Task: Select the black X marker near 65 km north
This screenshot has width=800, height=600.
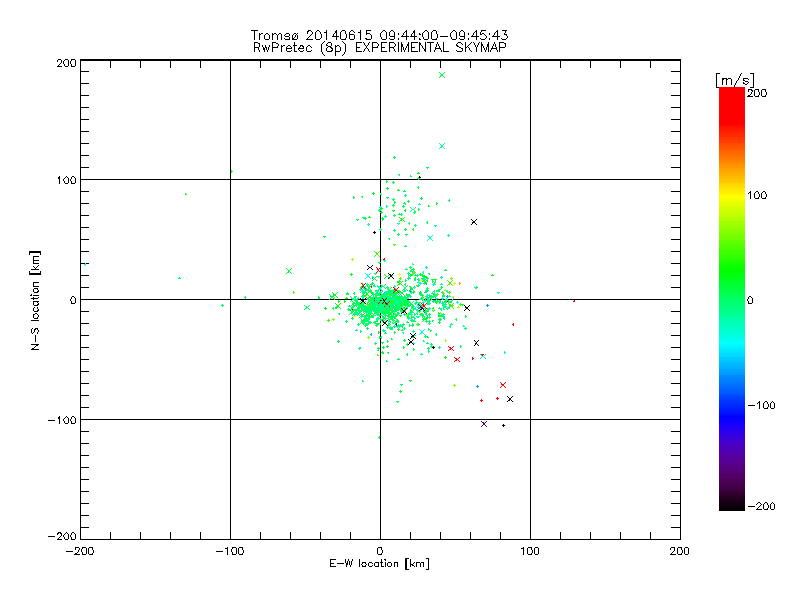Action: (x=474, y=222)
